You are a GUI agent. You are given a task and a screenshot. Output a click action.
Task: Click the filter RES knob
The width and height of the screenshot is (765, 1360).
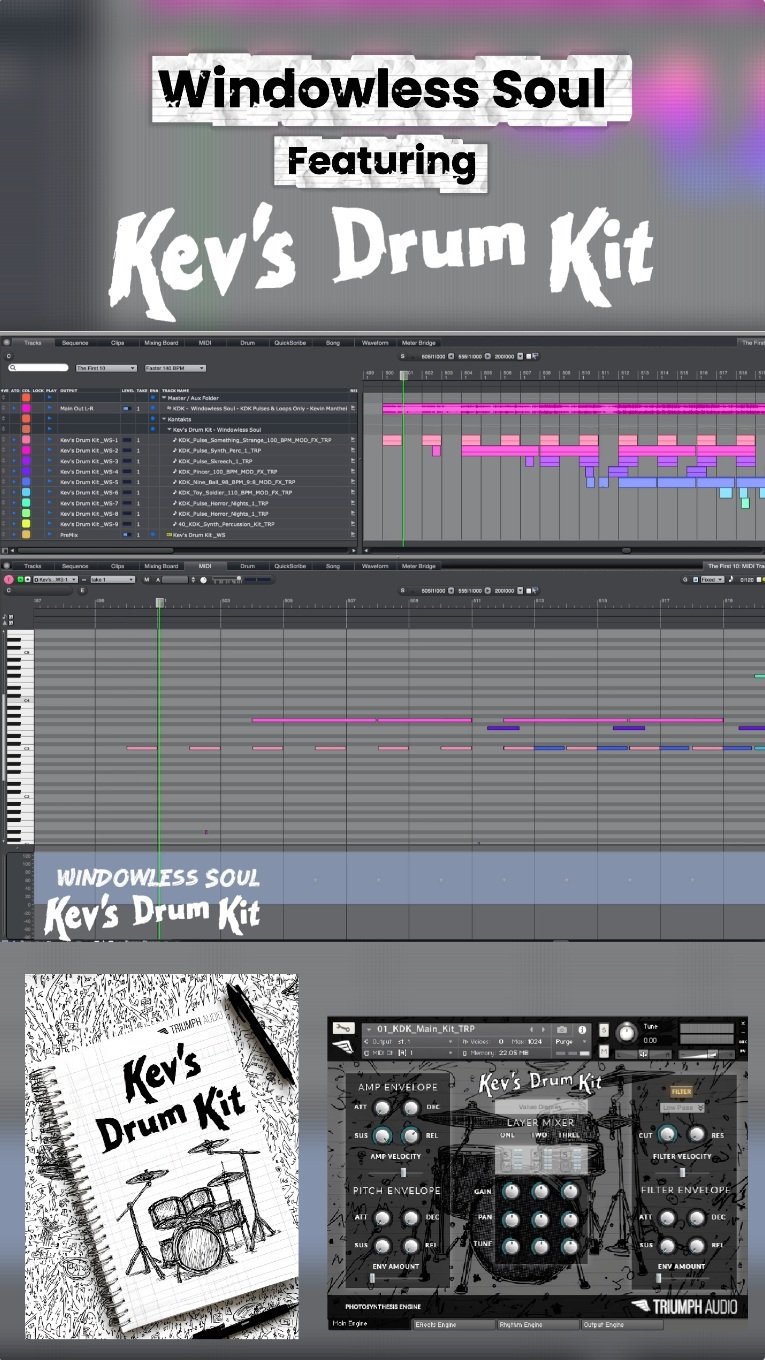[x=696, y=1134]
